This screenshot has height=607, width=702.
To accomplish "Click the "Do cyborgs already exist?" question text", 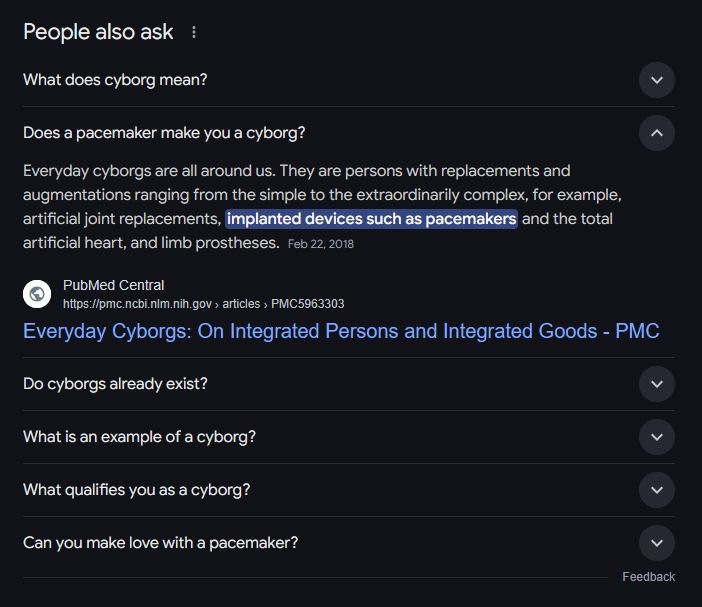I will [x=115, y=384].
